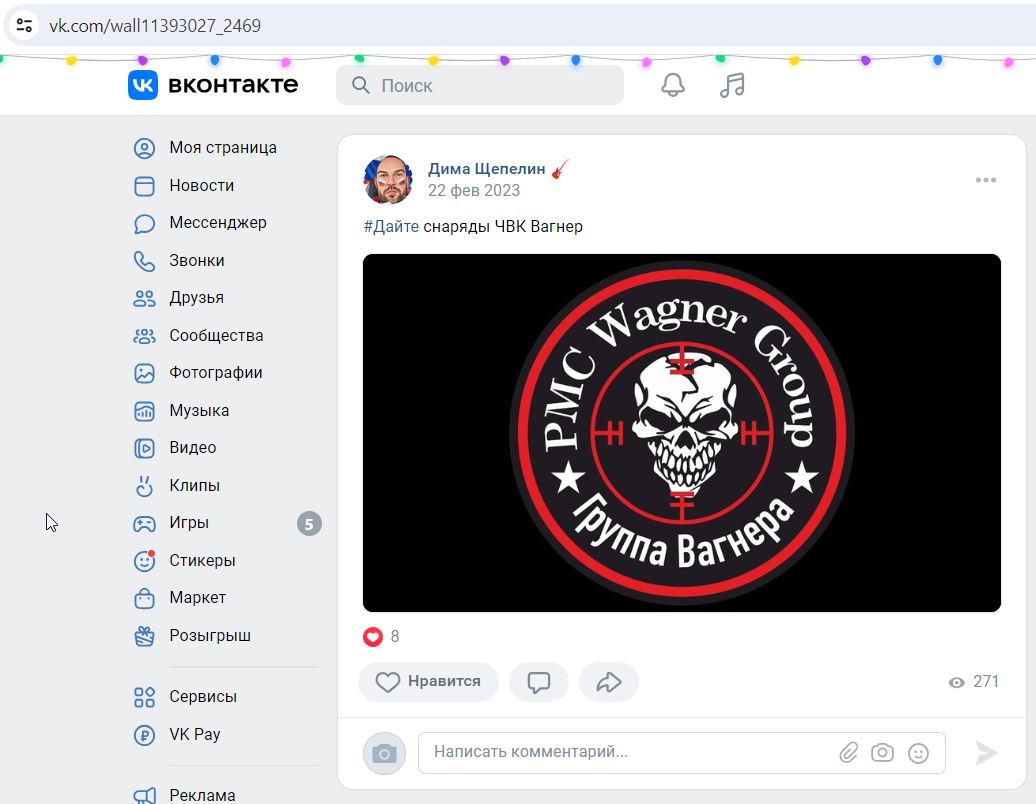The width and height of the screenshot is (1036, 804).
Task: Click the Игры gamepad icon
Action: click(x=144, y=524)
